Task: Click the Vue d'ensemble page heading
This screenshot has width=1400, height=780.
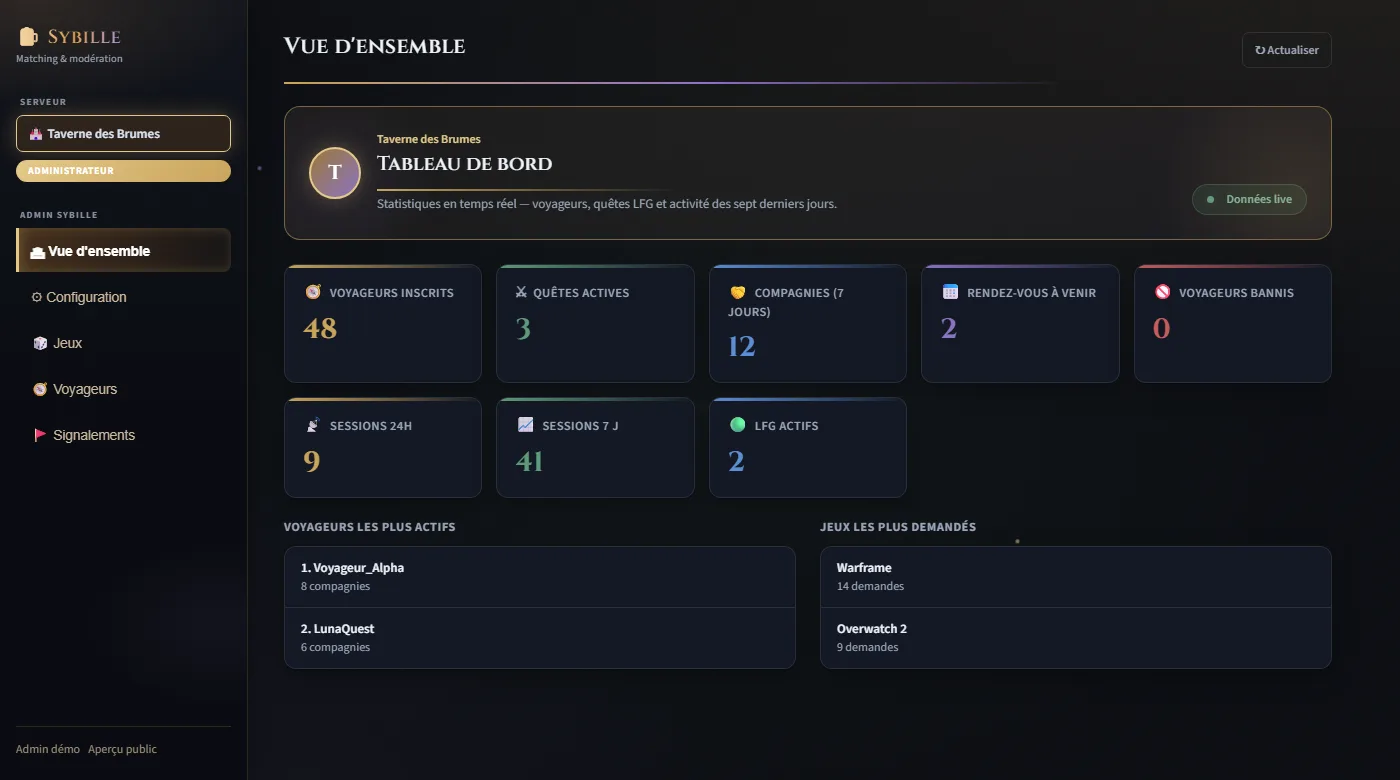Action: [374, 46]
